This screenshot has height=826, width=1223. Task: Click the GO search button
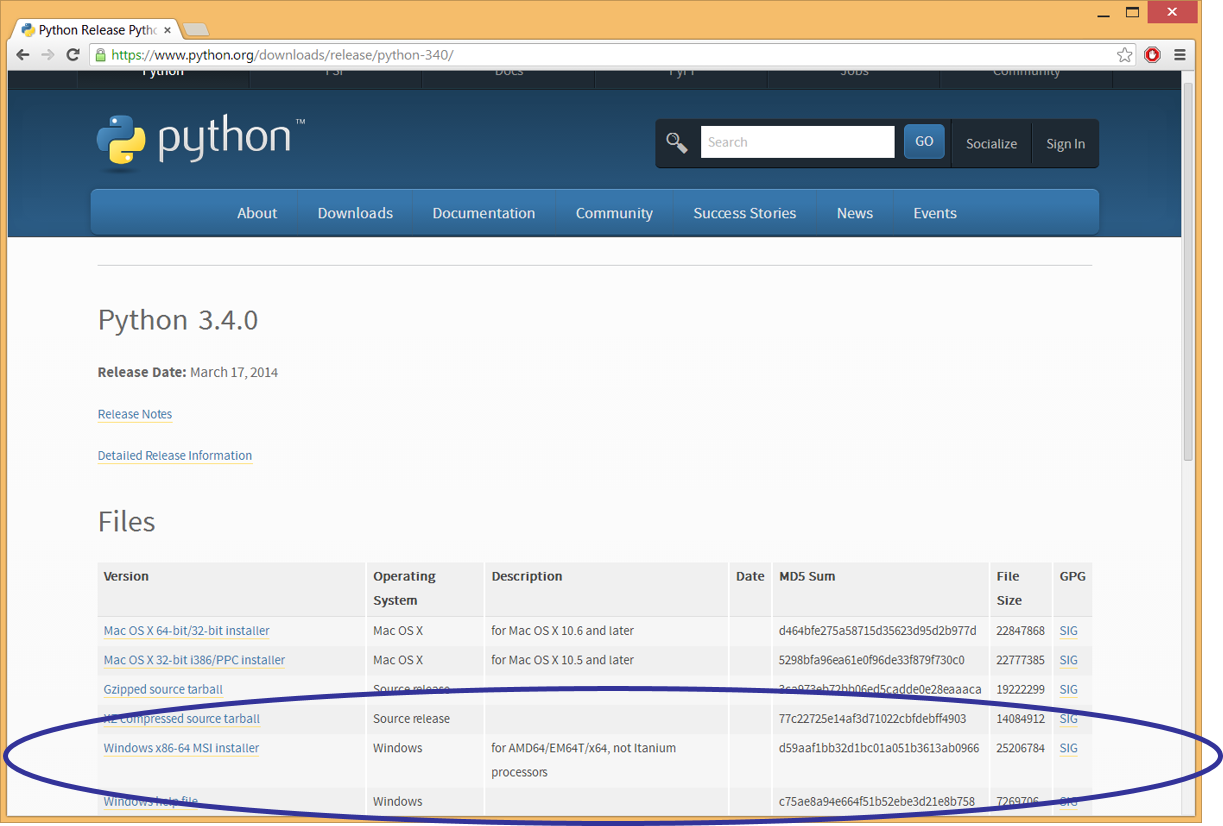[x=924, y=142]
